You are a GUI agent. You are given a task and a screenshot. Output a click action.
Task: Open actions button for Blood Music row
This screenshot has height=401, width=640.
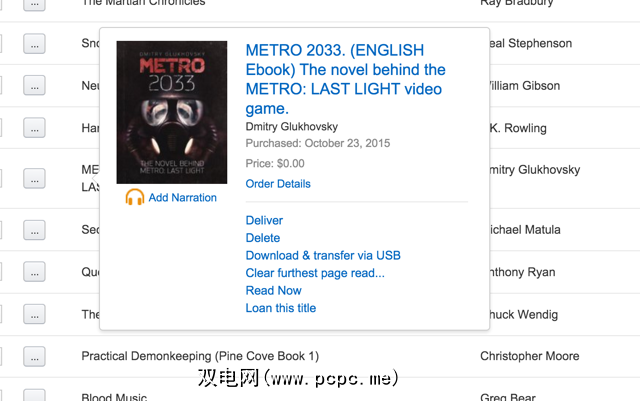(35, 396)
